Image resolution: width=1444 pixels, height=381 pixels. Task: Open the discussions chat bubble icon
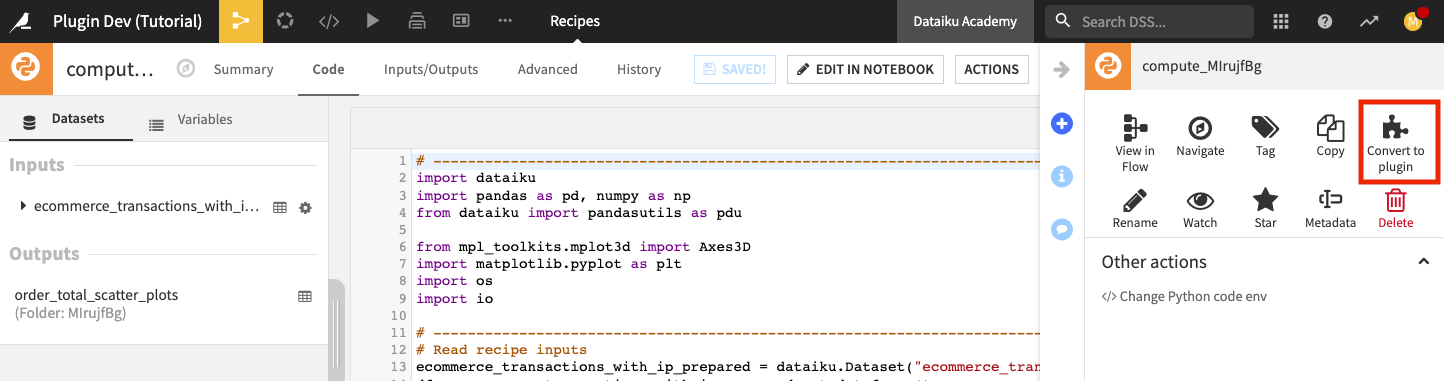1062,229
